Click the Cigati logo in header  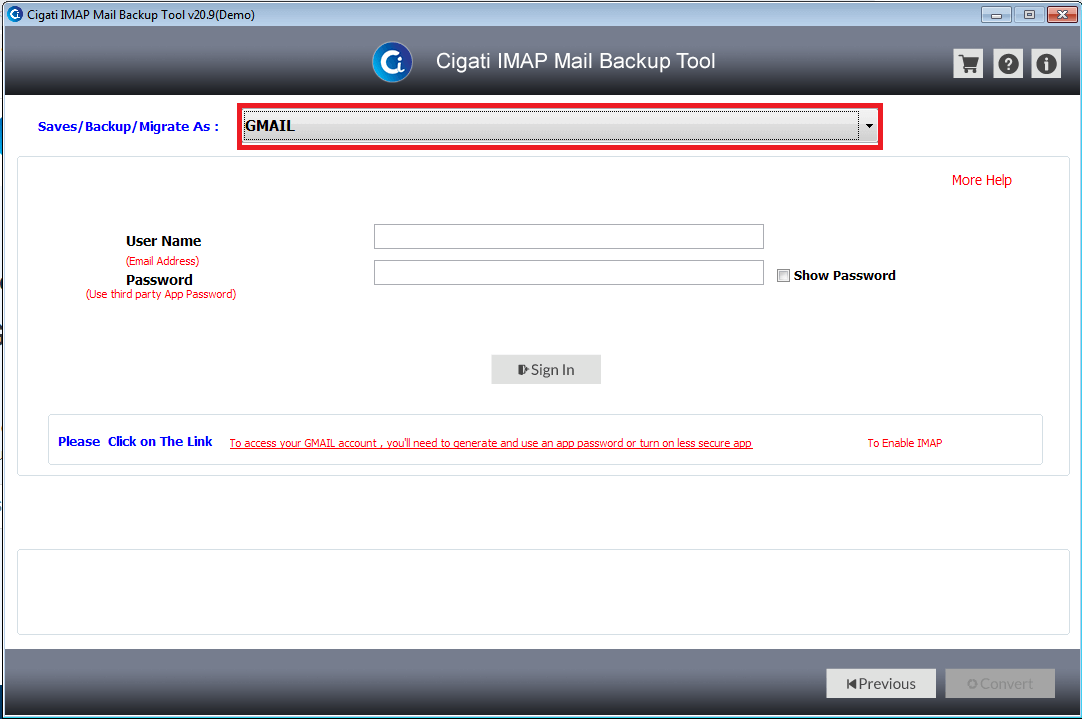(x=393, y=62)
